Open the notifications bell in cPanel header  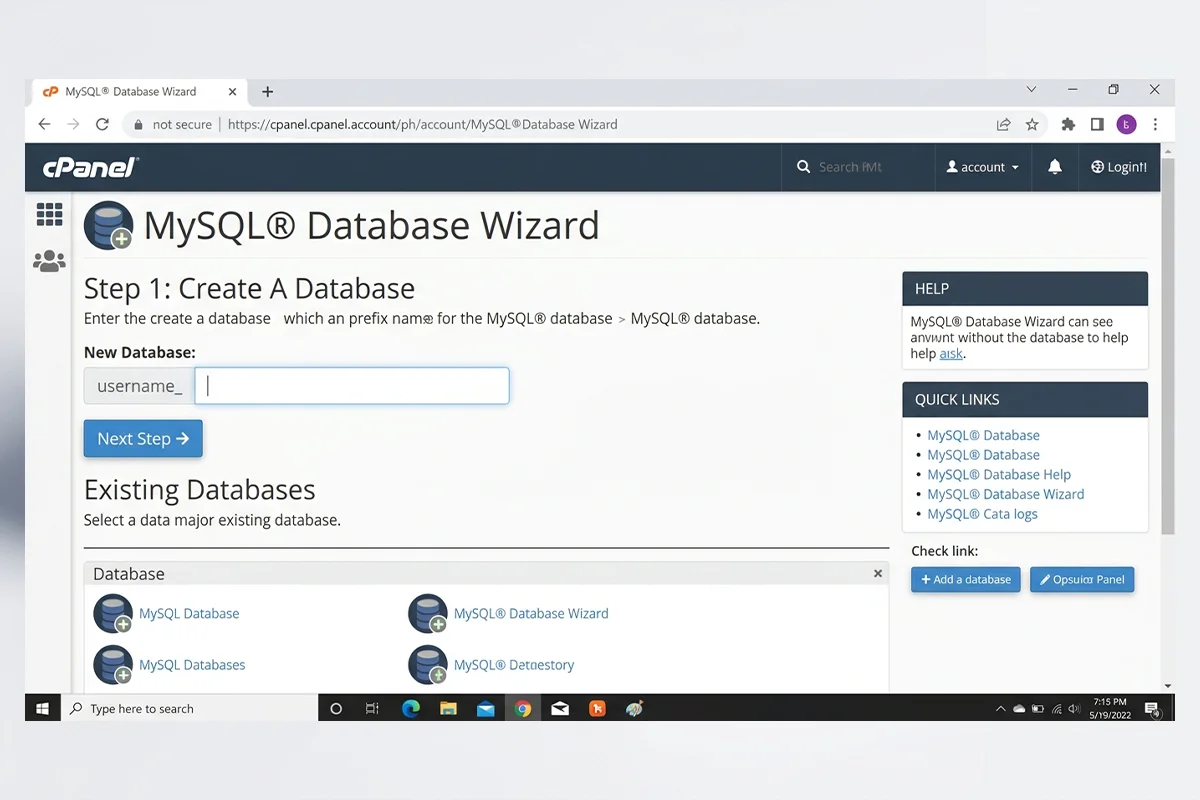click(x=1054, y=167)
